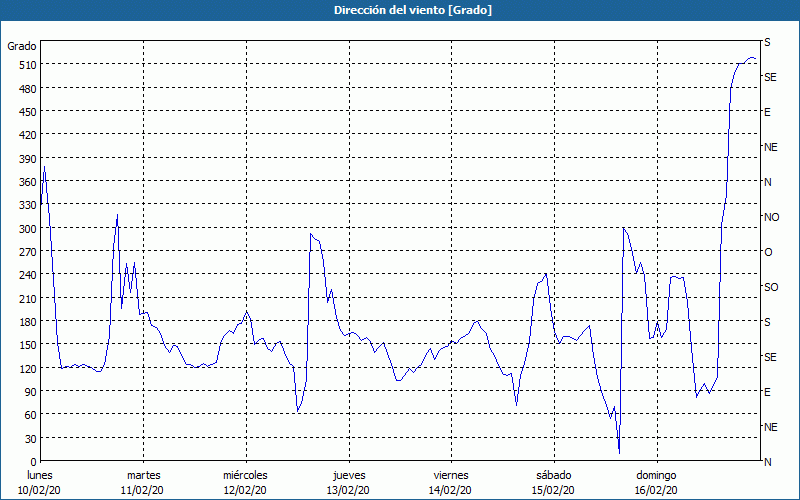
Task: Click the 'martes' day label
Action: (143, 475)
